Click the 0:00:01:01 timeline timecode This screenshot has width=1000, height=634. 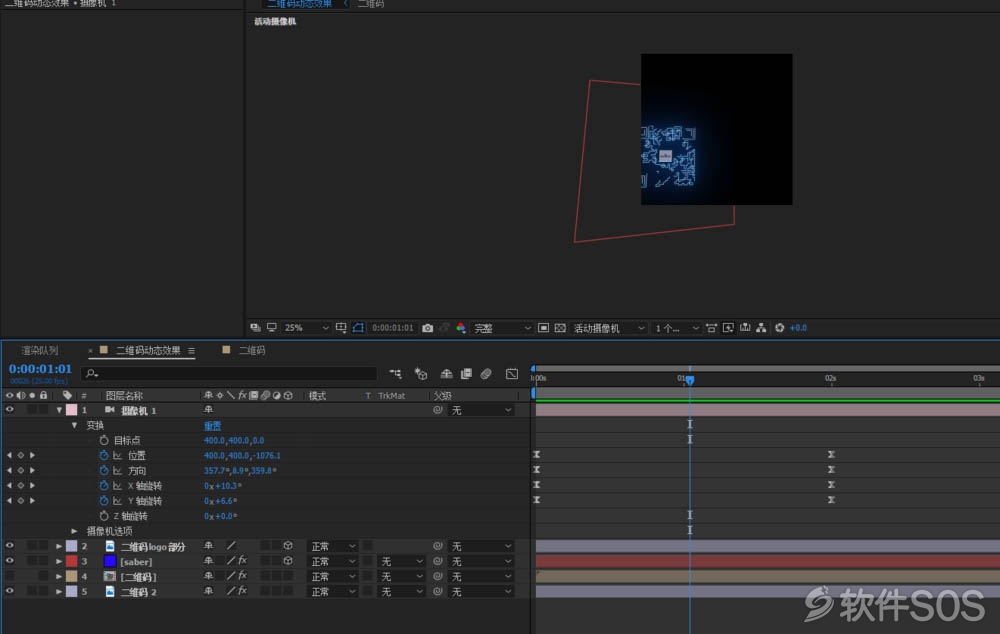click(x=40, y=369)
